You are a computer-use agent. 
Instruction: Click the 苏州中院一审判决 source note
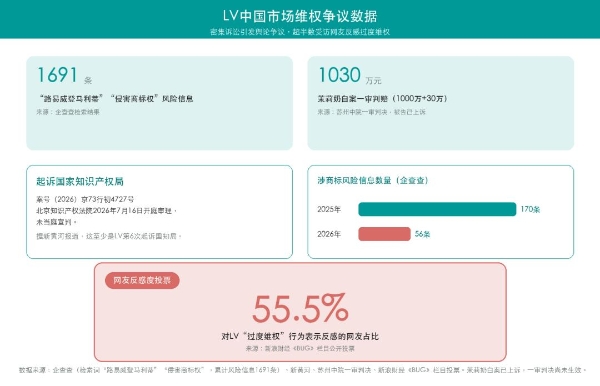click(372, 112)
